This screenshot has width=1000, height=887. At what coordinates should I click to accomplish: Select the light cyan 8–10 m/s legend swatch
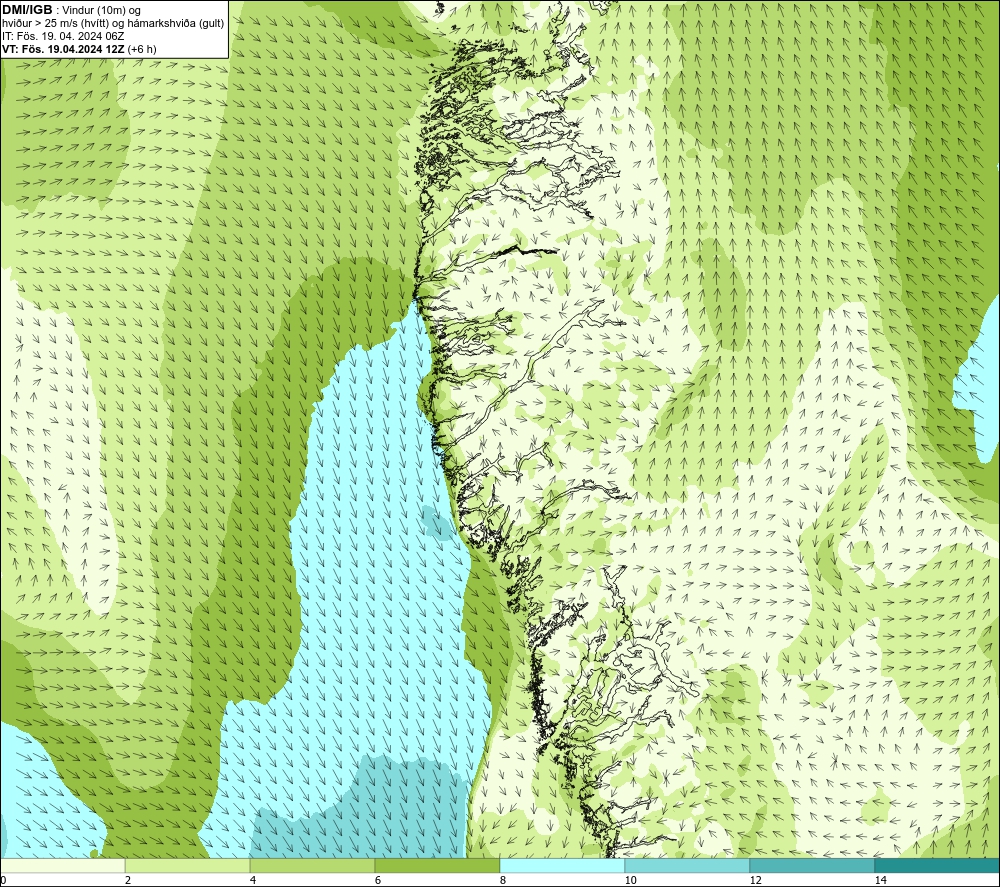562,865
